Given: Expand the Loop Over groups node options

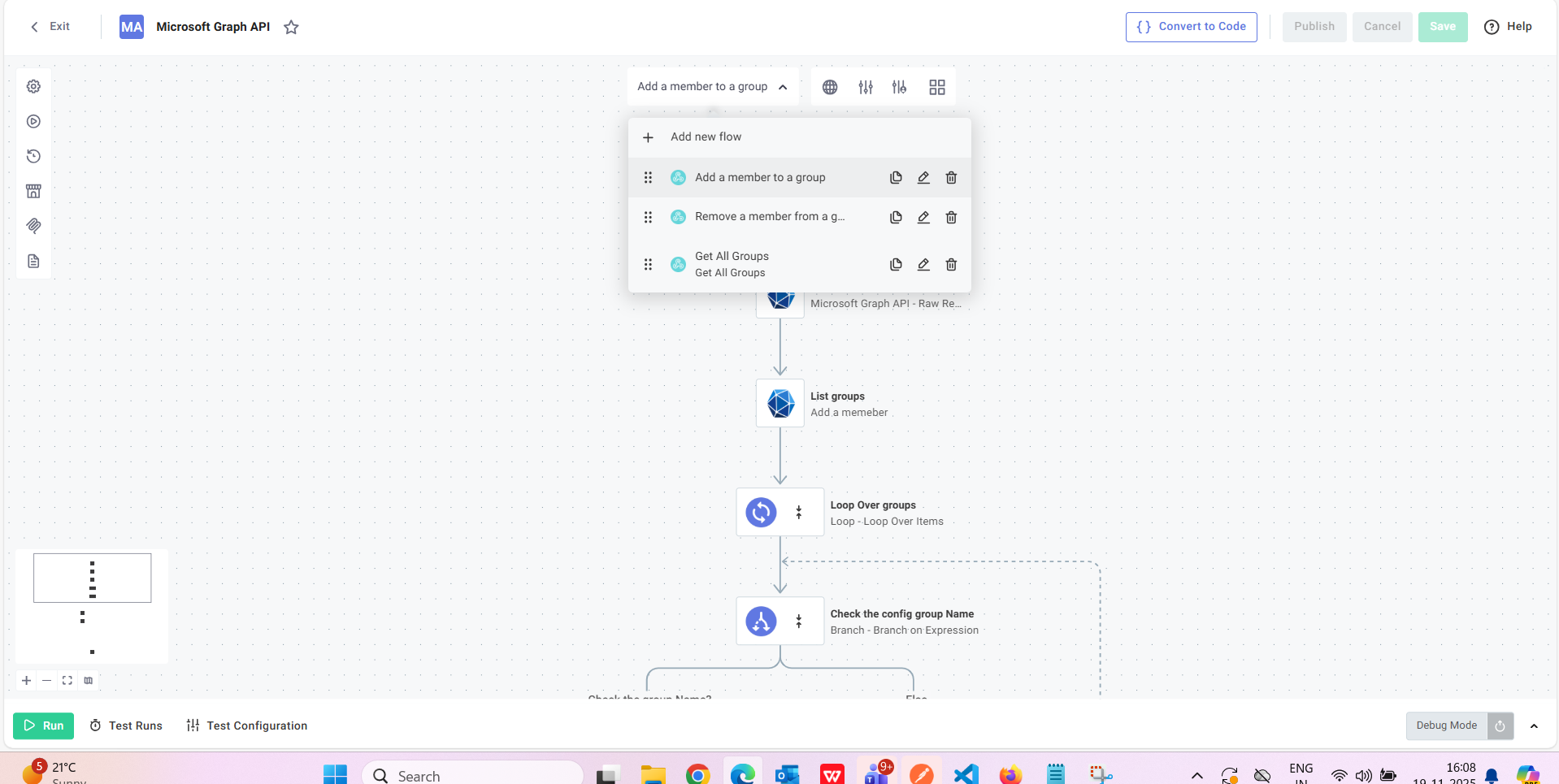Looking at the screenshot, I should (x=799, y=513).
